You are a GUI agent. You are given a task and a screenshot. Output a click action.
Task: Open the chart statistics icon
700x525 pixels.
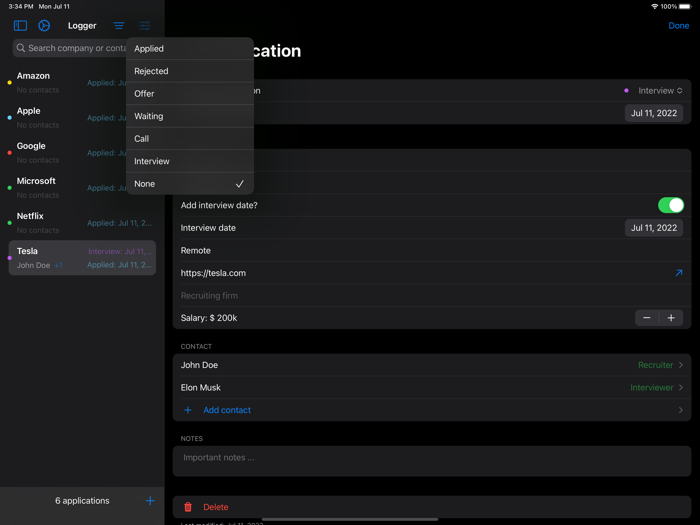44,25
